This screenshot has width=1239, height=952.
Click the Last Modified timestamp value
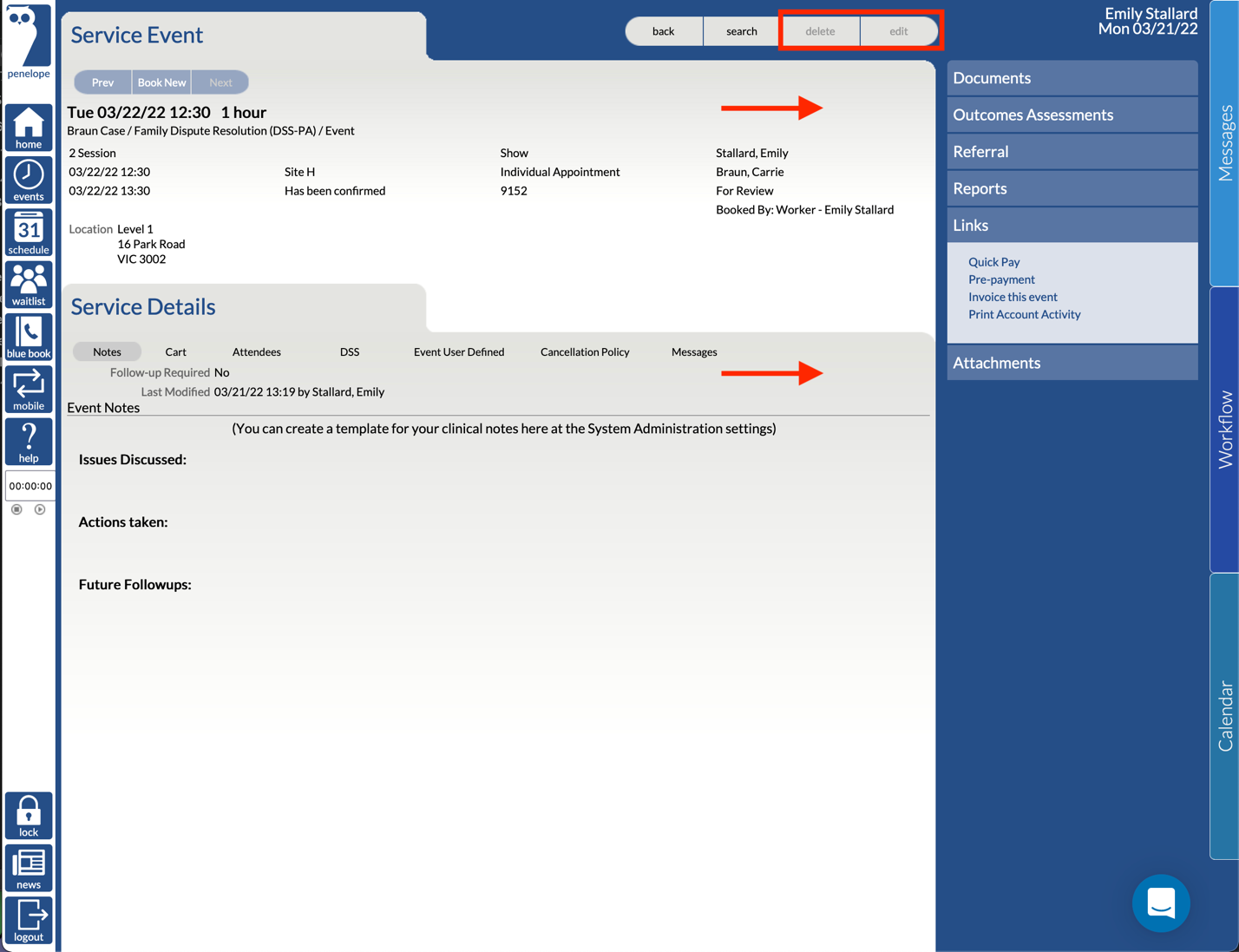click(299, 392)
